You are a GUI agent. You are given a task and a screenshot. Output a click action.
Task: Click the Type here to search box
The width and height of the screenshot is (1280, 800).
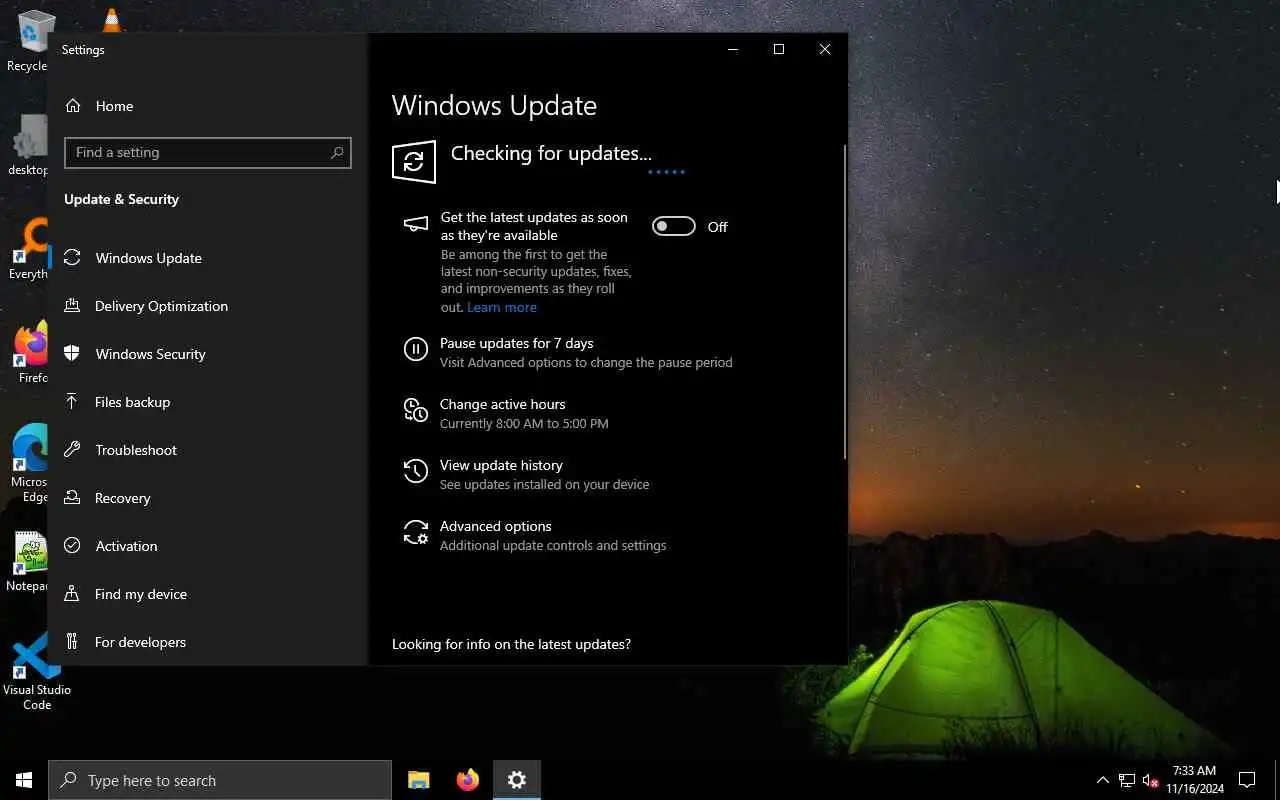coord(220,780)
